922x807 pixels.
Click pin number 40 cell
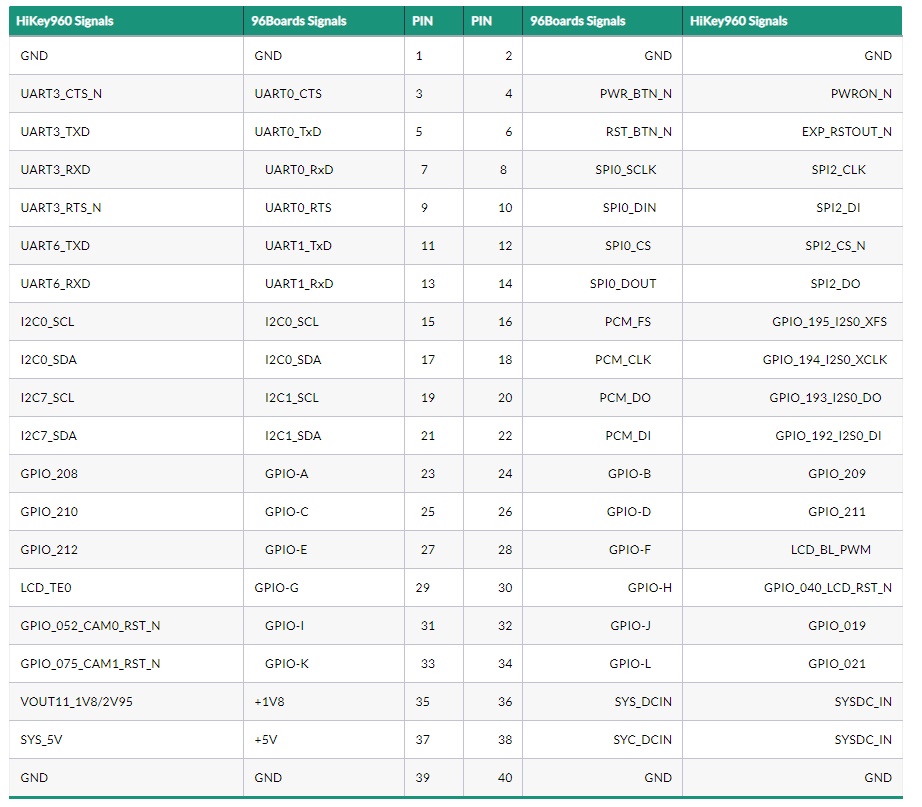coord(493,778)
